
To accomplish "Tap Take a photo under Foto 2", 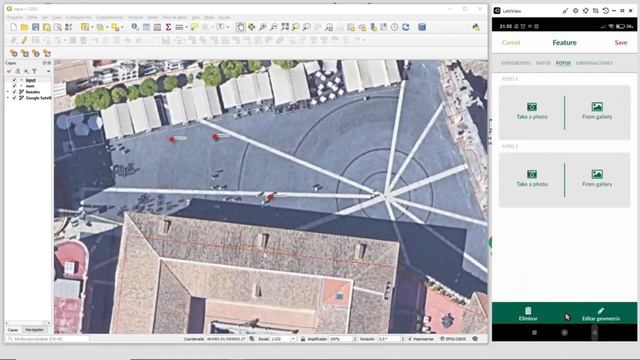I will pos(532,179).
